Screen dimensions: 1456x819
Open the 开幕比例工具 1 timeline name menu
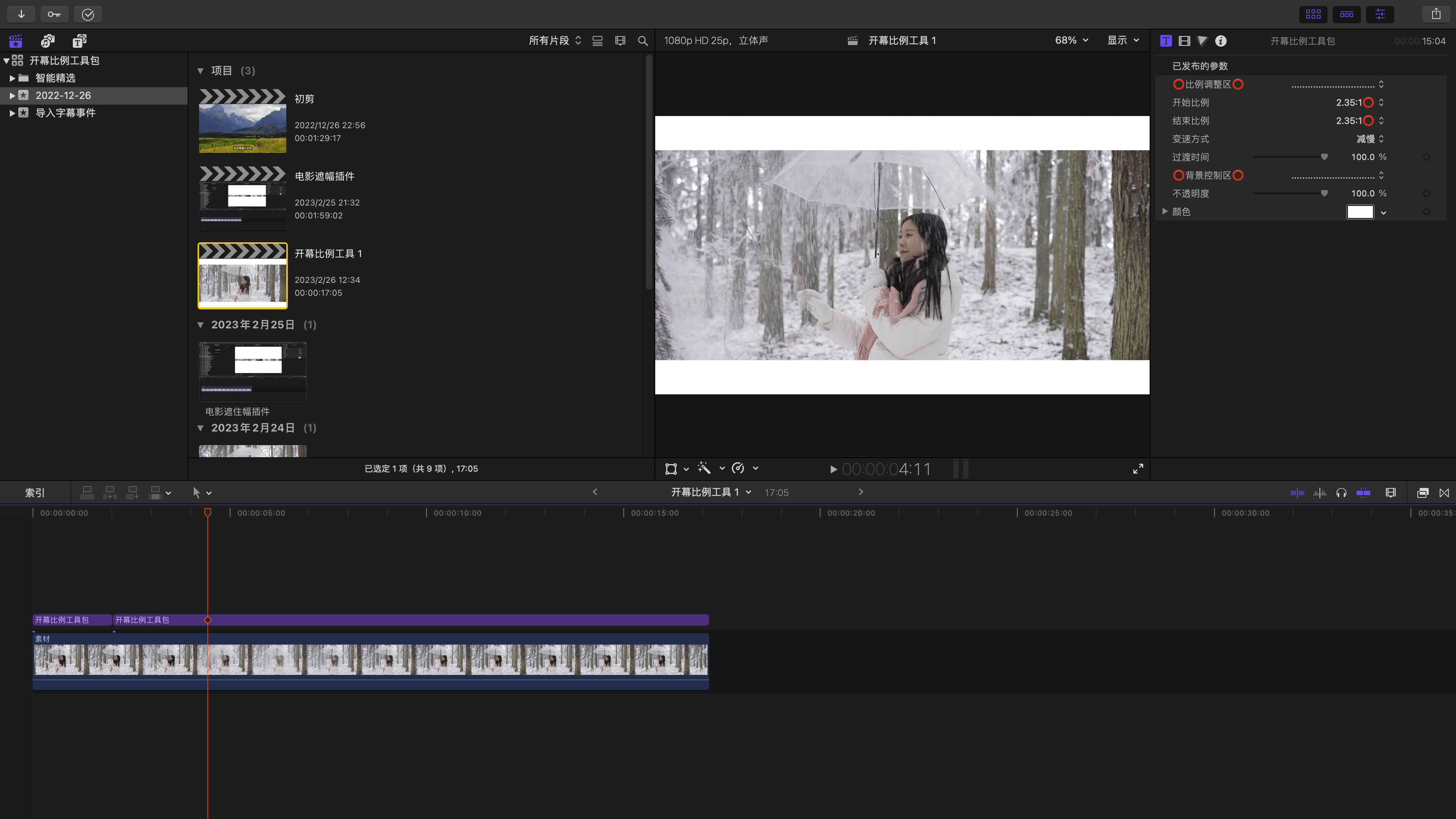click(x=711, y=492)
